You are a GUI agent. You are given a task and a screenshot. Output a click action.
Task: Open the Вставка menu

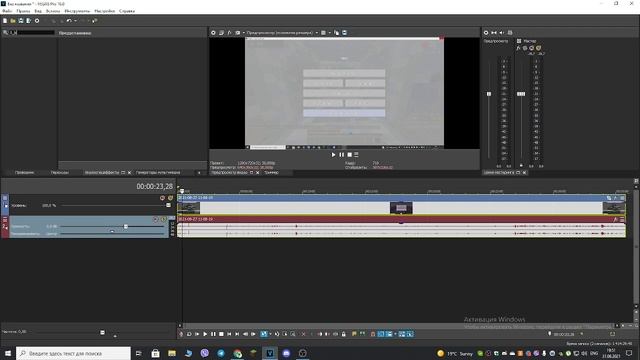pos(53,11)
